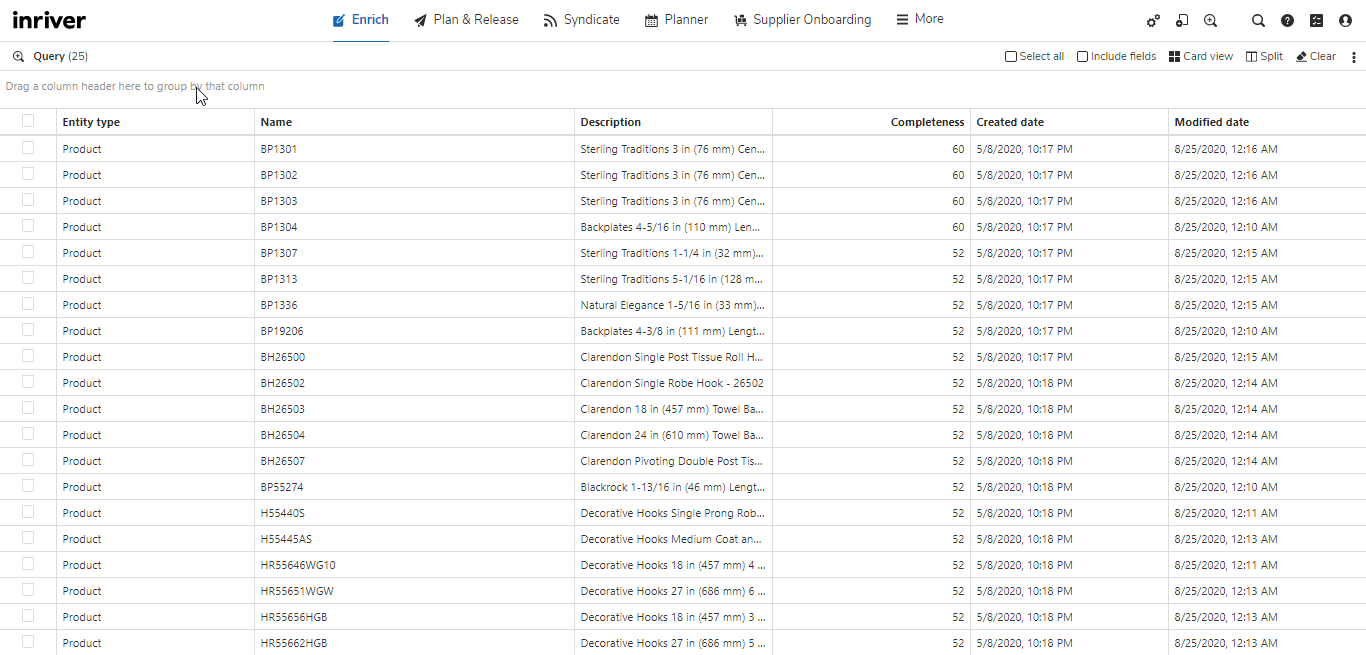Click description starting 'Decorative Hooks Medium Coat'

[673, 539]
